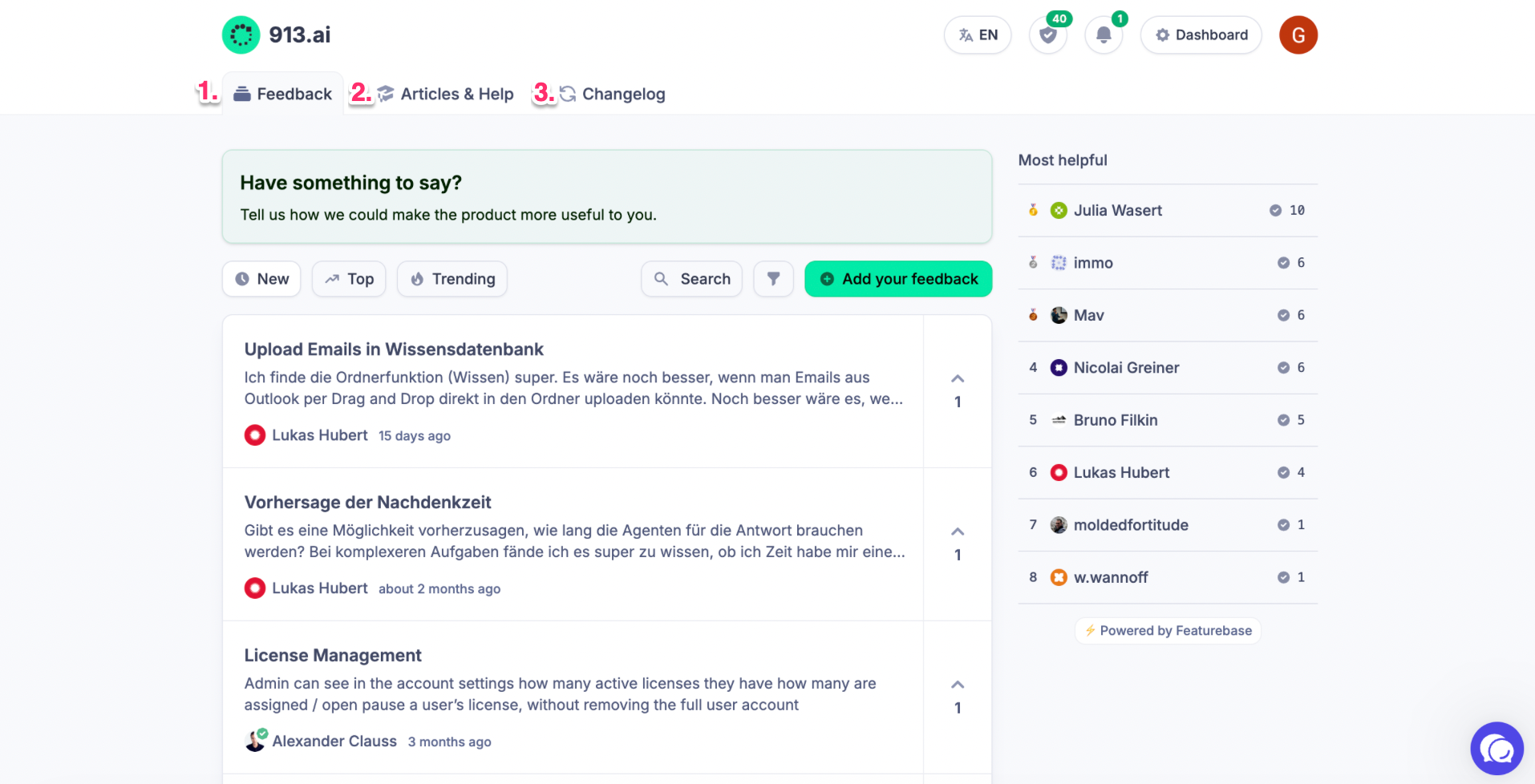
Task: Click Mav's profile photo
Action: pos(1059,315)
